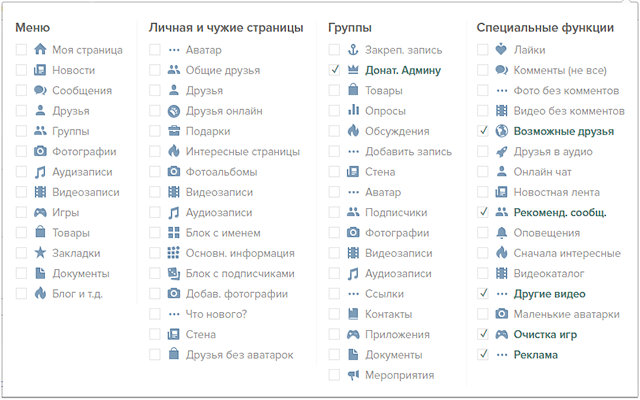Tick the Друзья без аватарок checkbox
The image size is (640, 400).
[x=155, y=355]
